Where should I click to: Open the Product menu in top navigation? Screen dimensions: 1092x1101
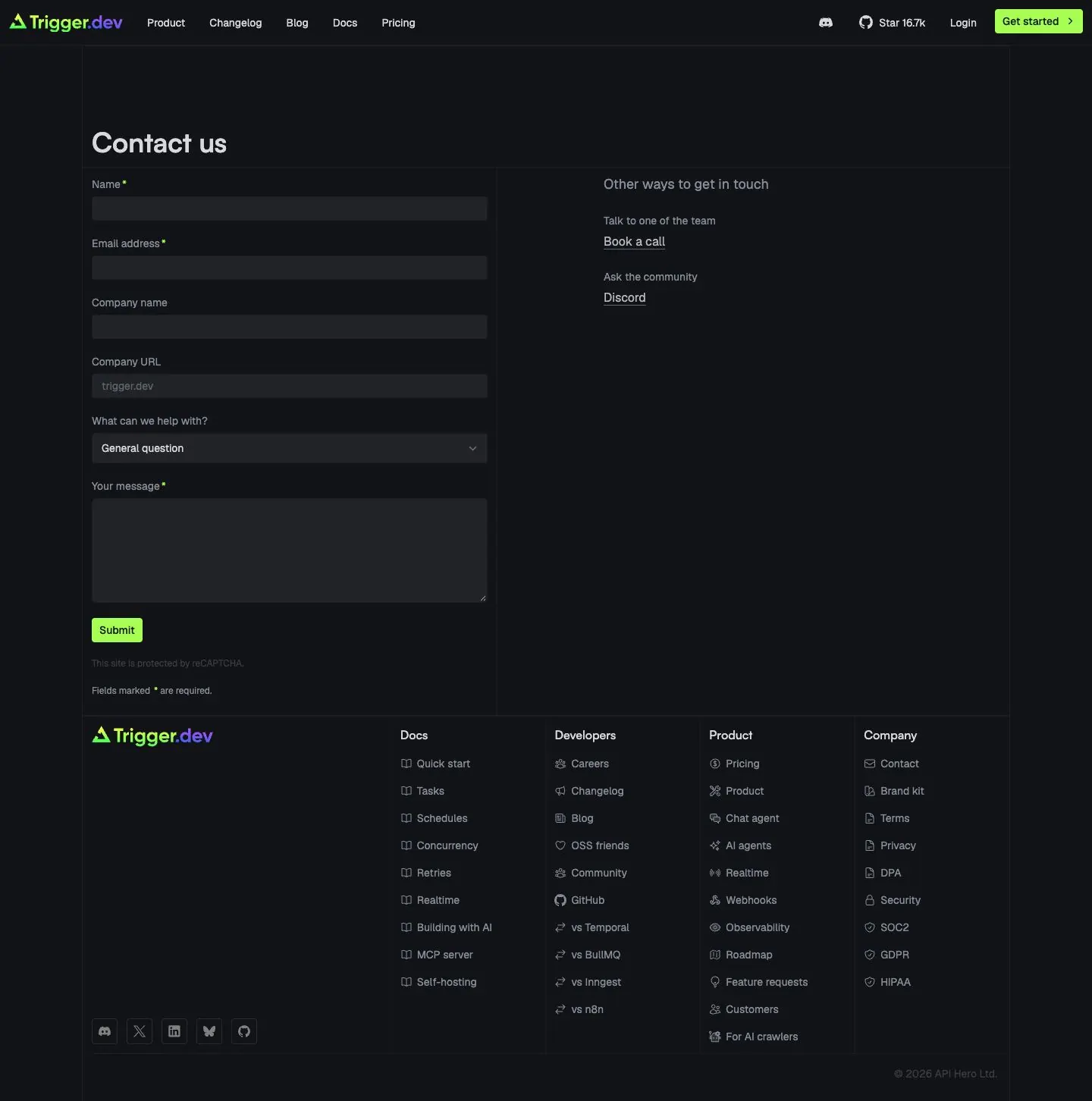pyautogui.click(x=166, y=23)
